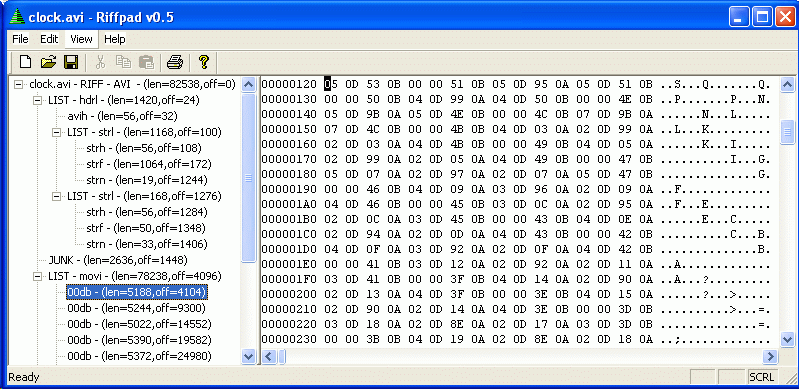Select strn chunk at off=1406
This screenshot has width=799, height=389.
pyautogui.click(x=146, y=244)
